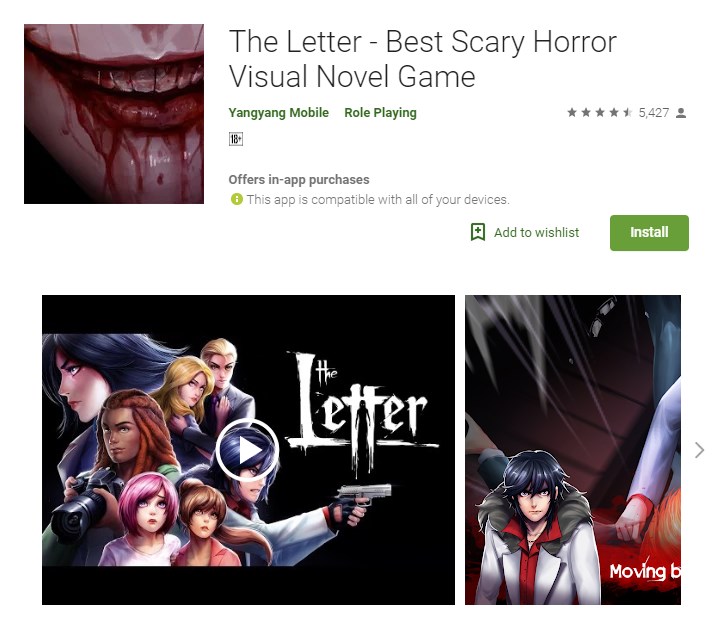
Task: Click The Letter logo in trailer thumbnail
Action: pyautogui.click(x=362, y=411)
